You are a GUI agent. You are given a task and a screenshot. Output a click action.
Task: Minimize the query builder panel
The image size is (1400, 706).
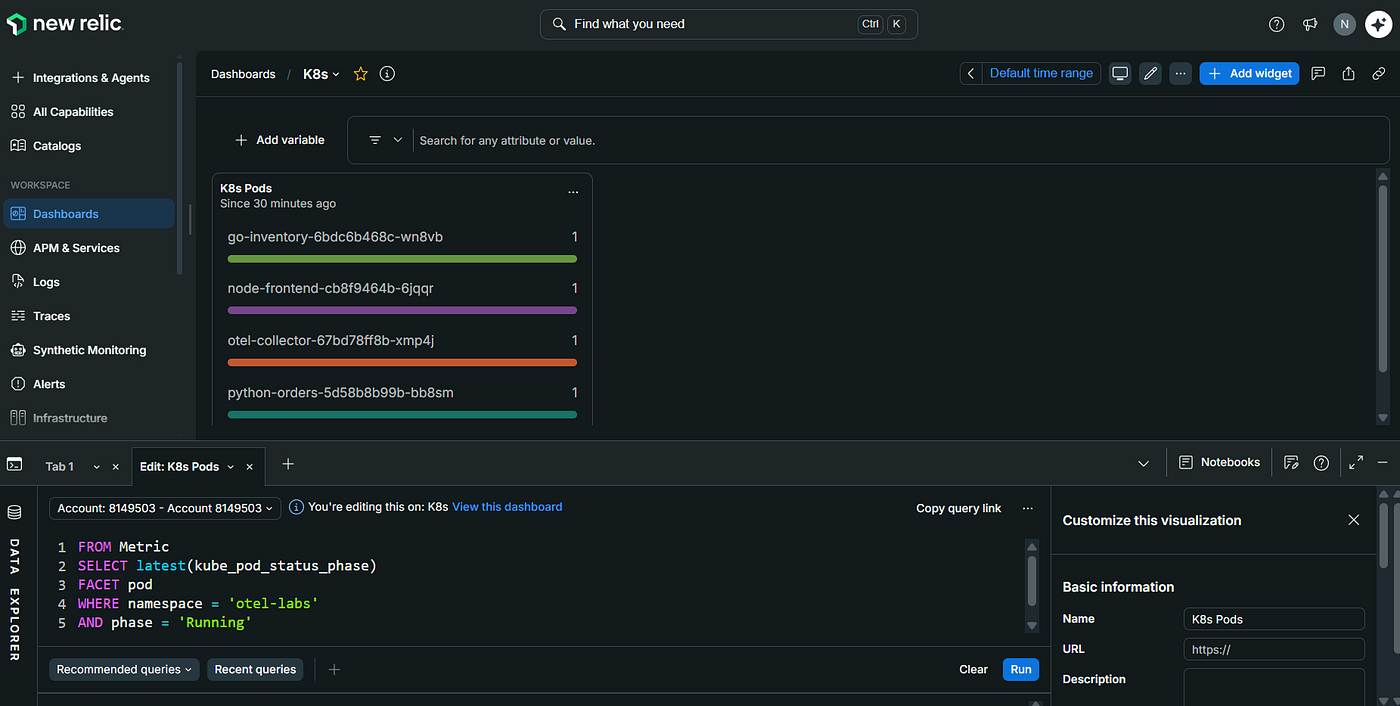(x=1382, y=462)
